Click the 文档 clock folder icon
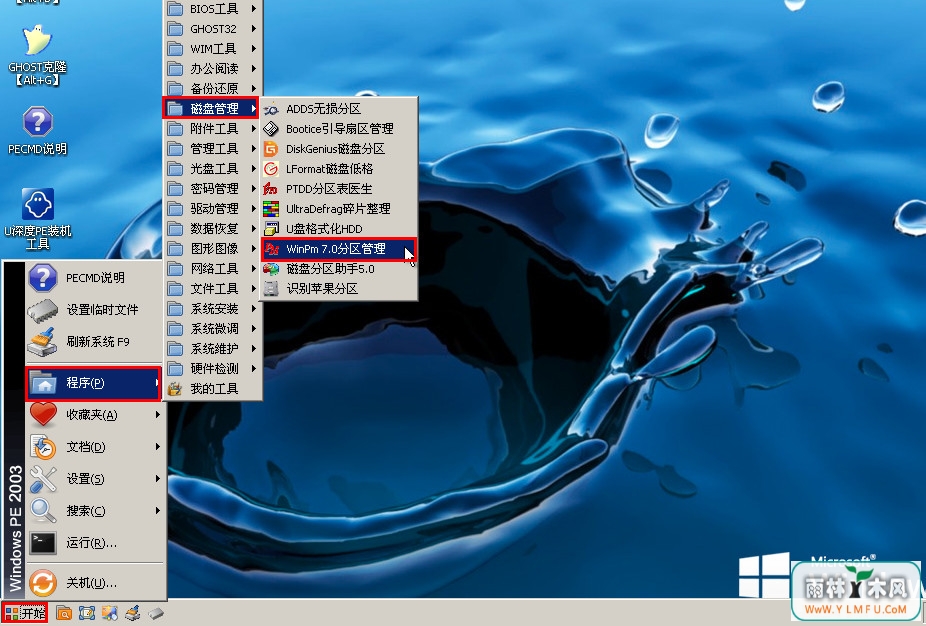This screenshot has height=626, width=926. pyautogui.click(x=43, y=447)
